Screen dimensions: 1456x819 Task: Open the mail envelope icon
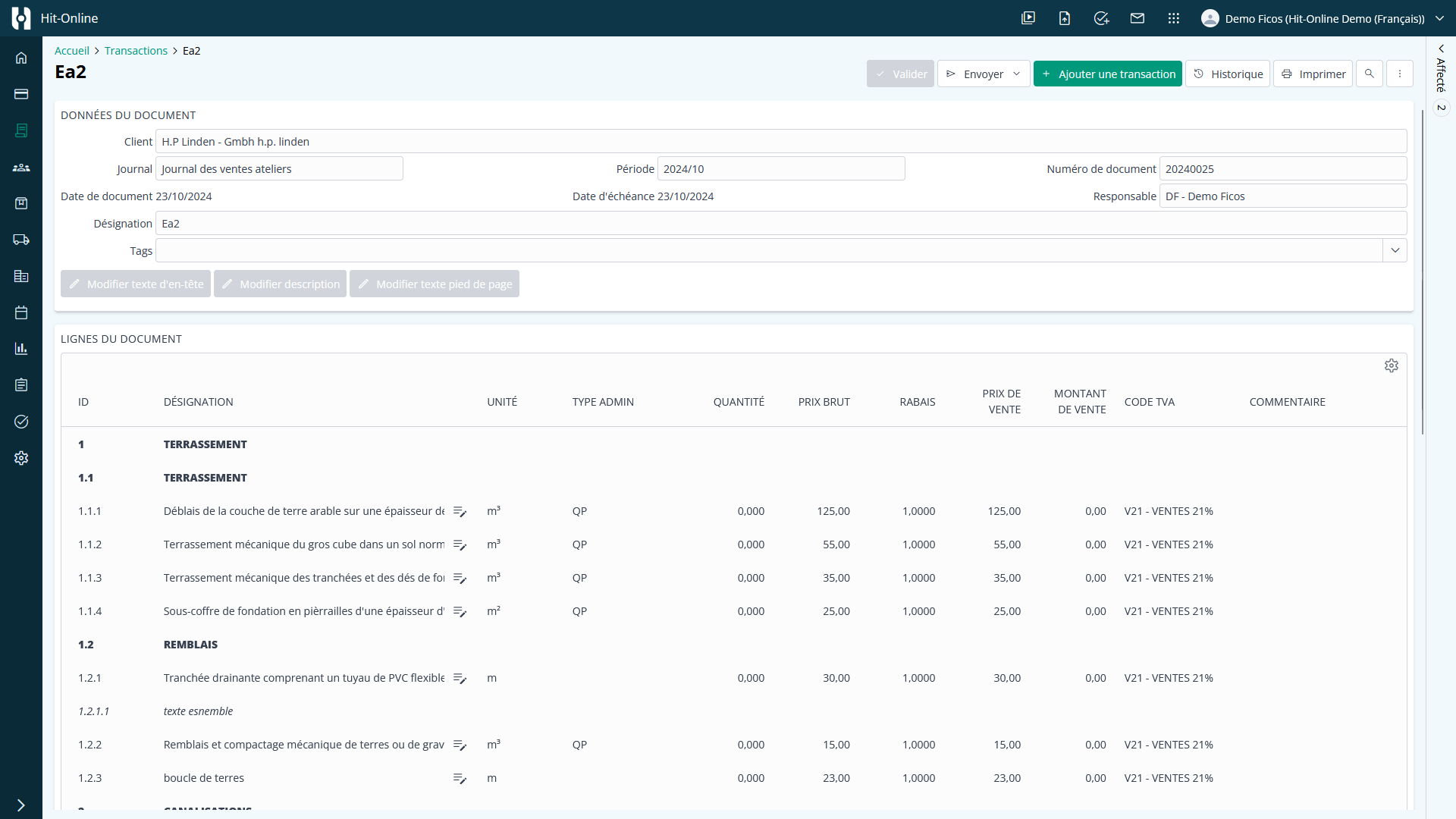[x=1137, y=18]
